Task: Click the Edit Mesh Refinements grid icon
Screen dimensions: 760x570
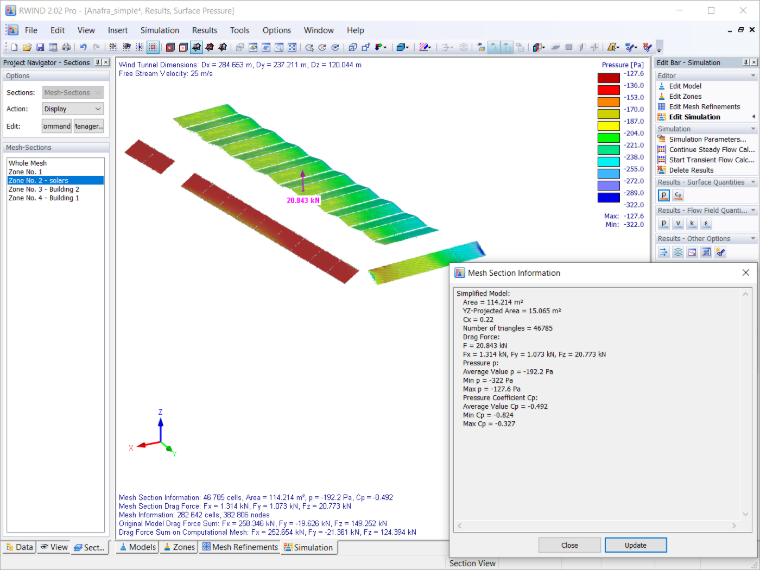Action: [662, 106]
